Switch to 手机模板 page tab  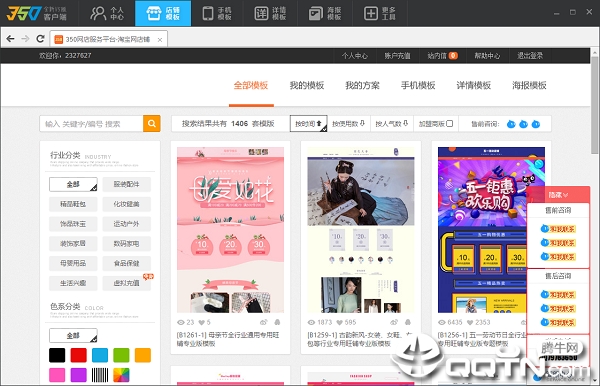click(x=418, y=85)
